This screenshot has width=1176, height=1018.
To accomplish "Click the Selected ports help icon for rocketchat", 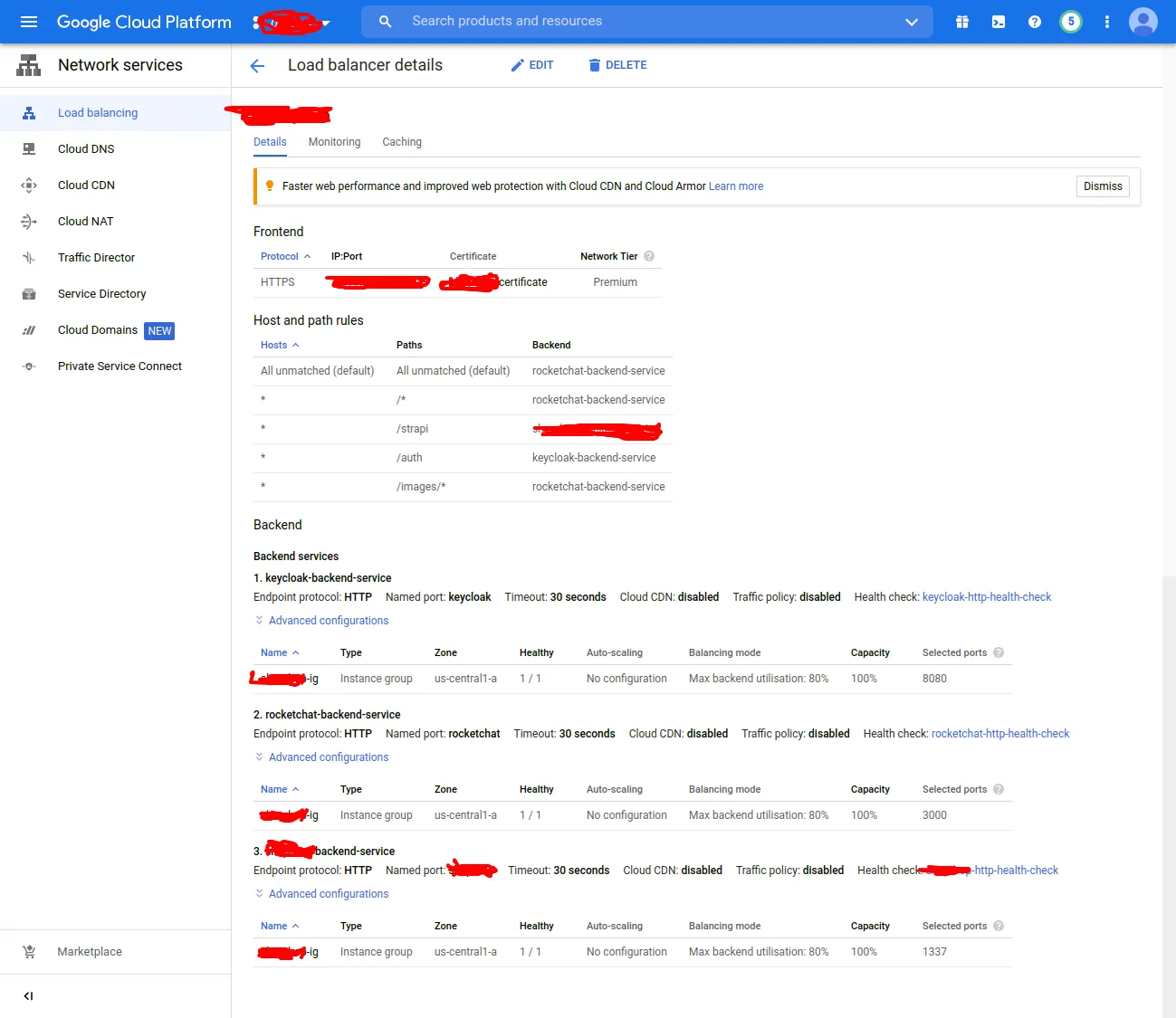I will click(999, 789).
